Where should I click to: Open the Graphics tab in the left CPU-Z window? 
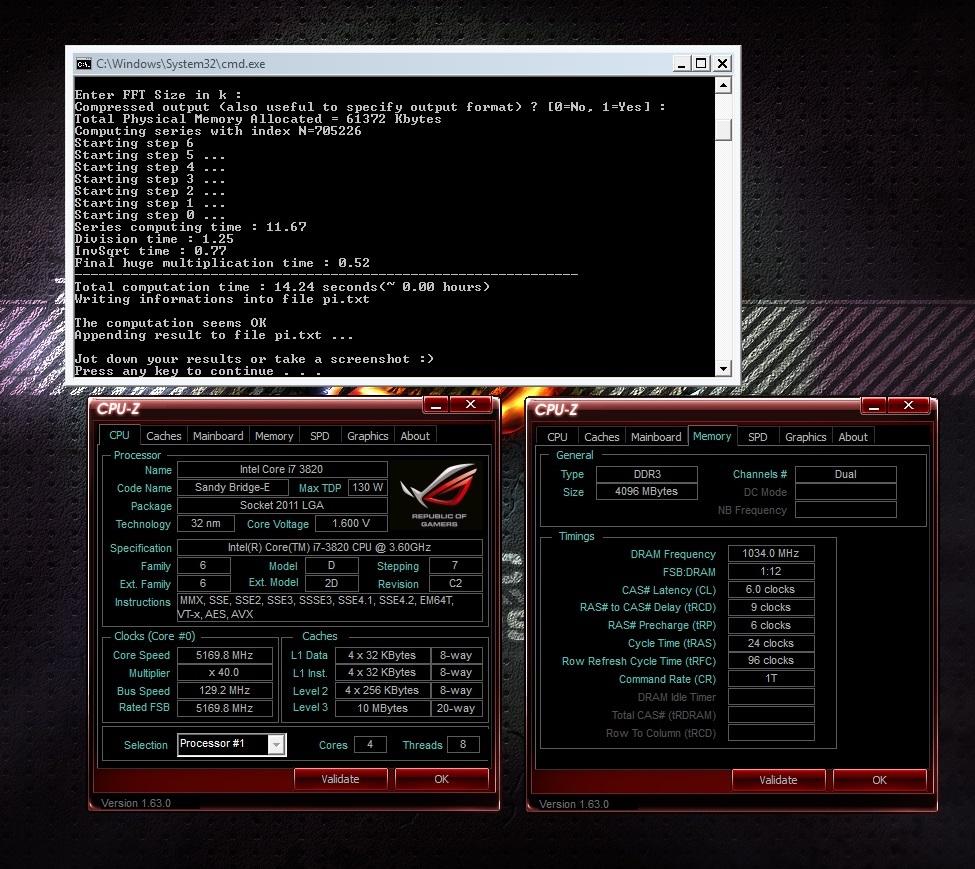367,436
